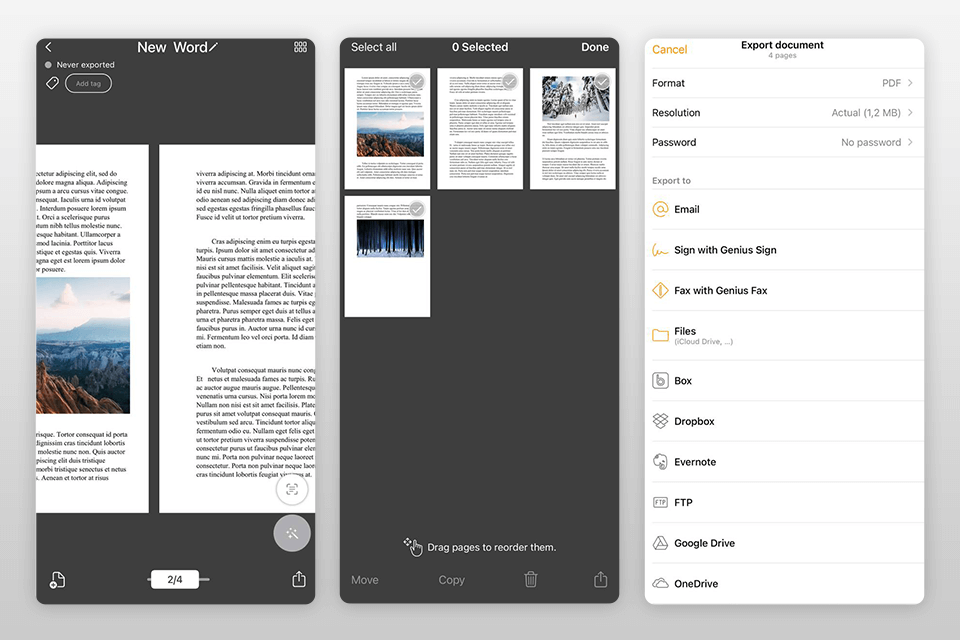Cancel the Export document sheet
The height and width of the screenshot is (640, 960).
(669, 50)
